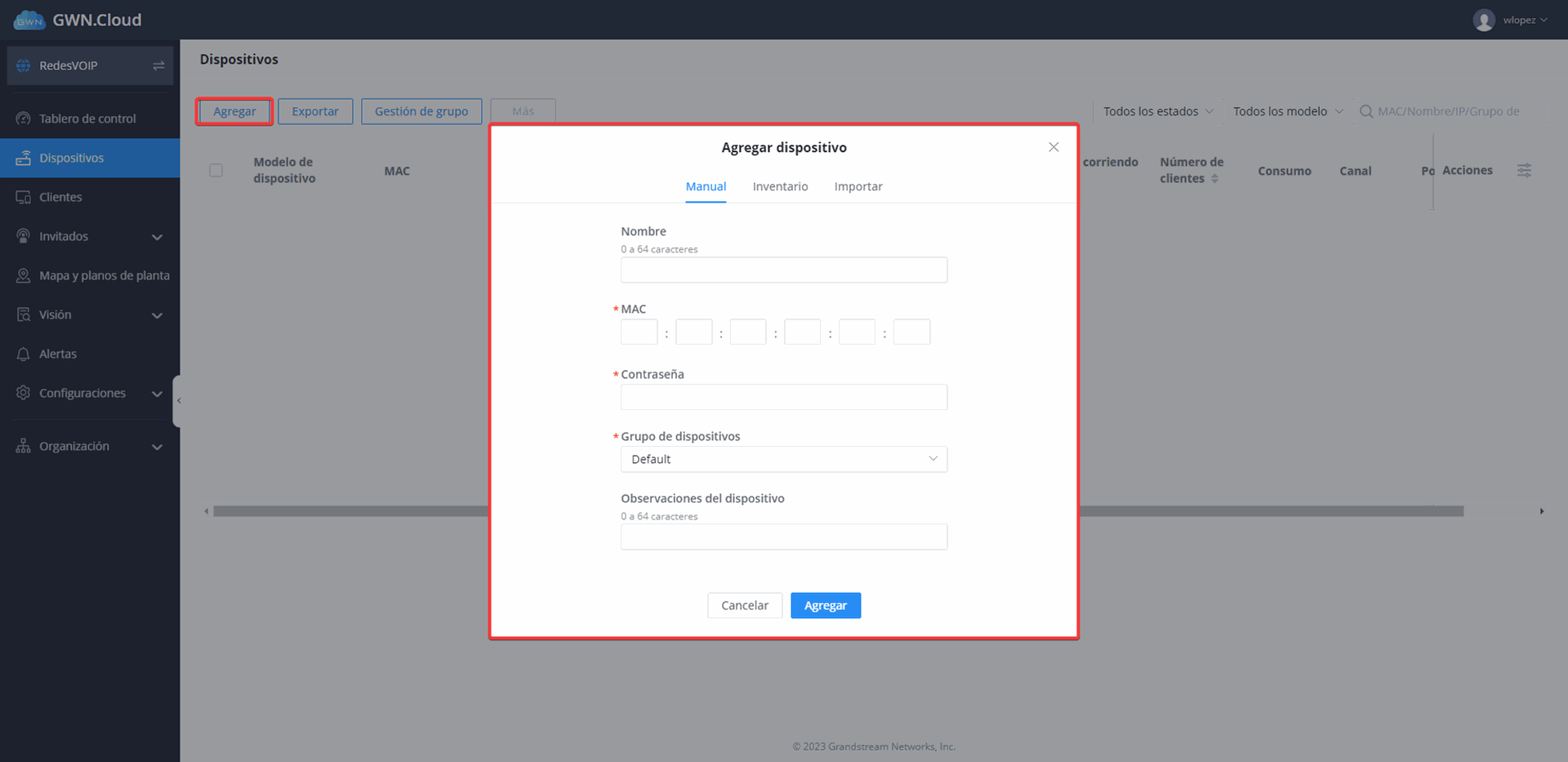Click the blue Agregar submit button
The width and height of the screenshot is (1568, 762).
(826, 605)
